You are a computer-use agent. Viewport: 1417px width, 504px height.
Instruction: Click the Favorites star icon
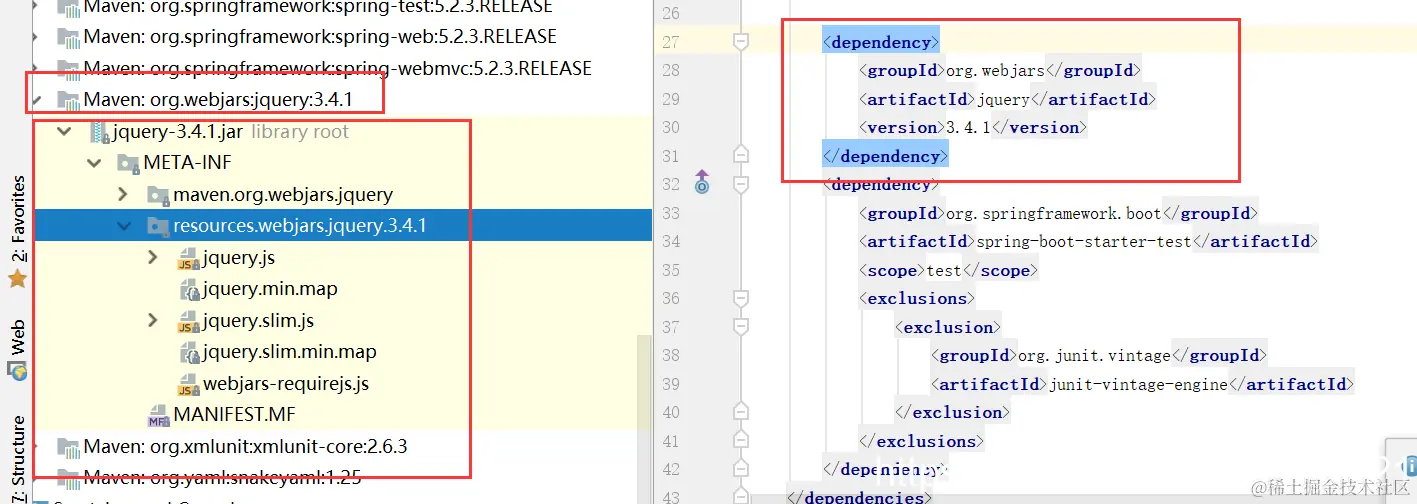pyautogui.click(x=17, y=278)
